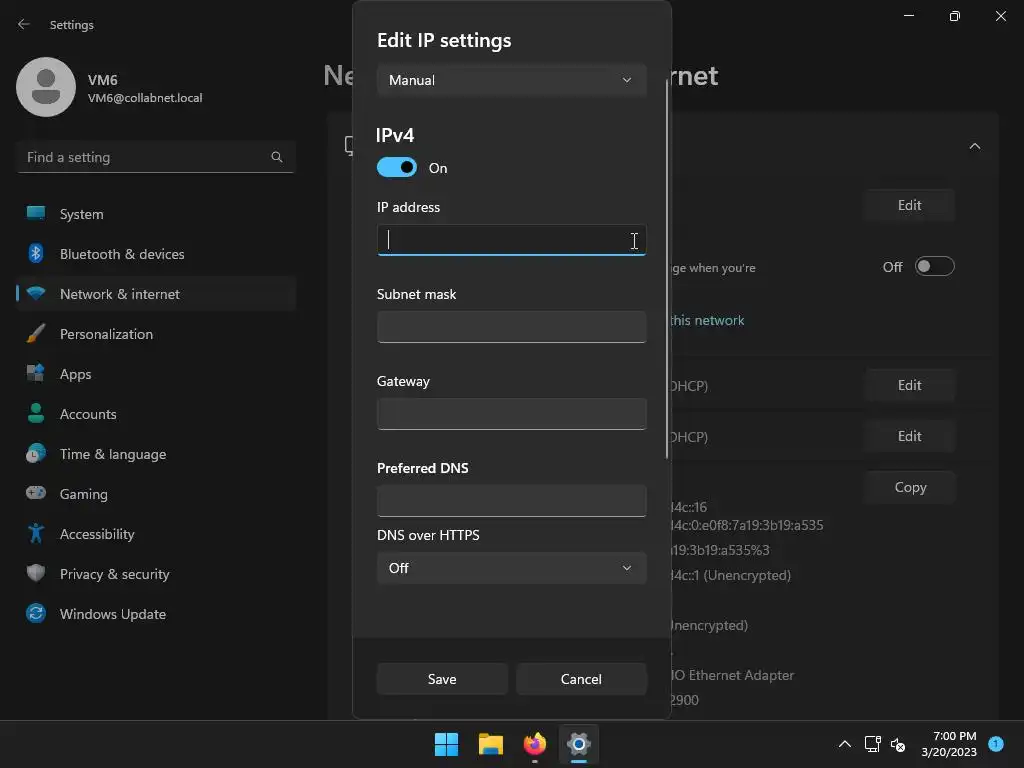Click the Find a setting search box

coord(145,157)
